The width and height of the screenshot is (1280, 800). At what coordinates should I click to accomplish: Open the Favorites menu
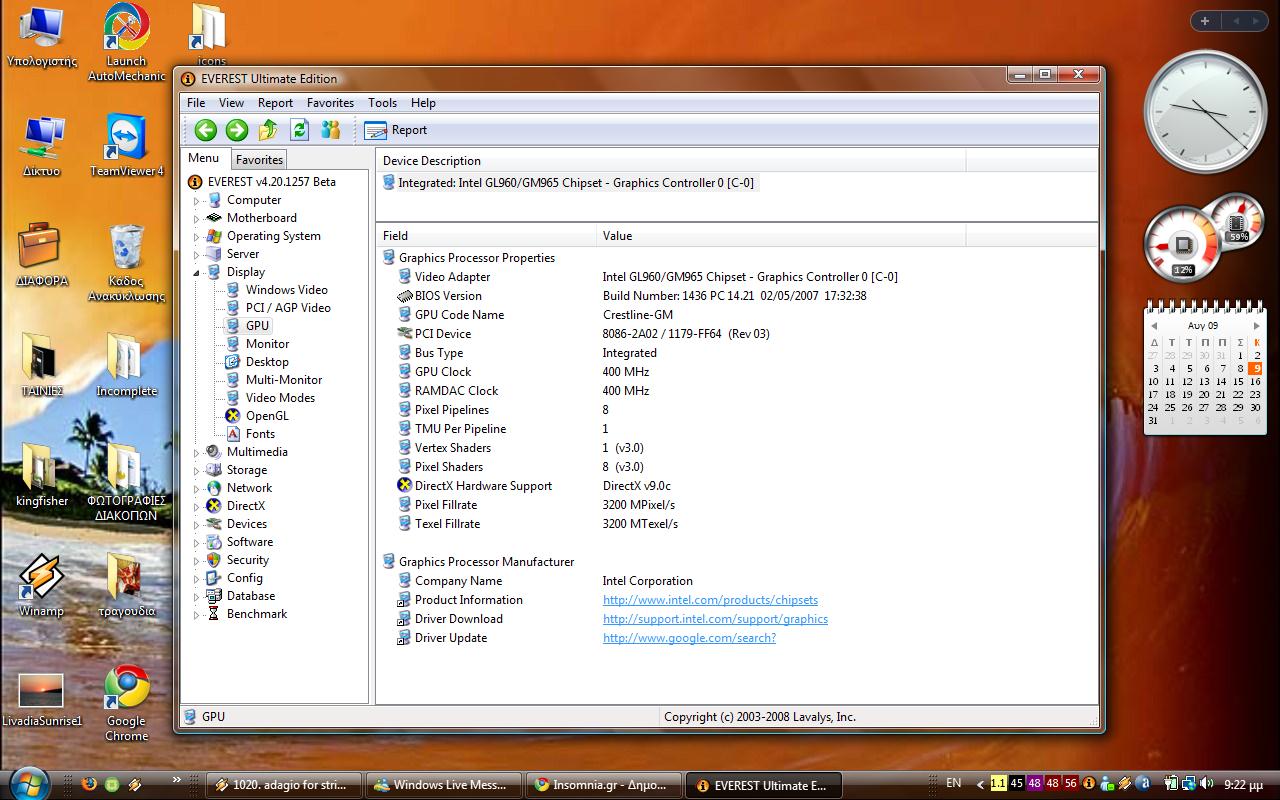[330, 103]
